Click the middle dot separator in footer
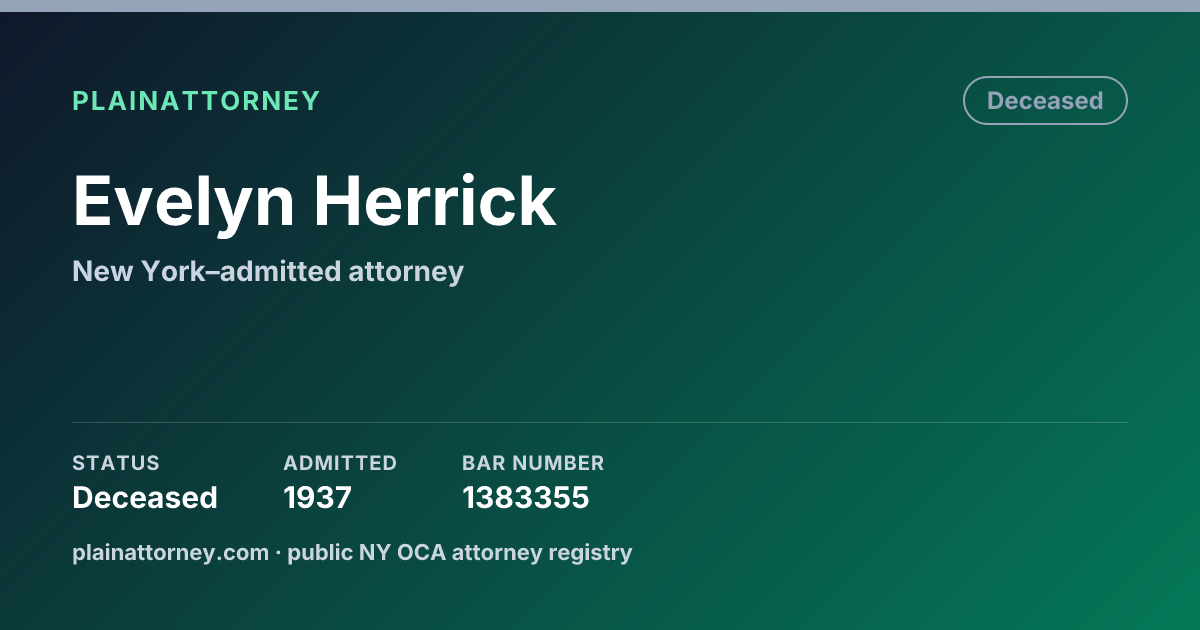The image size is (1200, 630). [x=278, y=553]
